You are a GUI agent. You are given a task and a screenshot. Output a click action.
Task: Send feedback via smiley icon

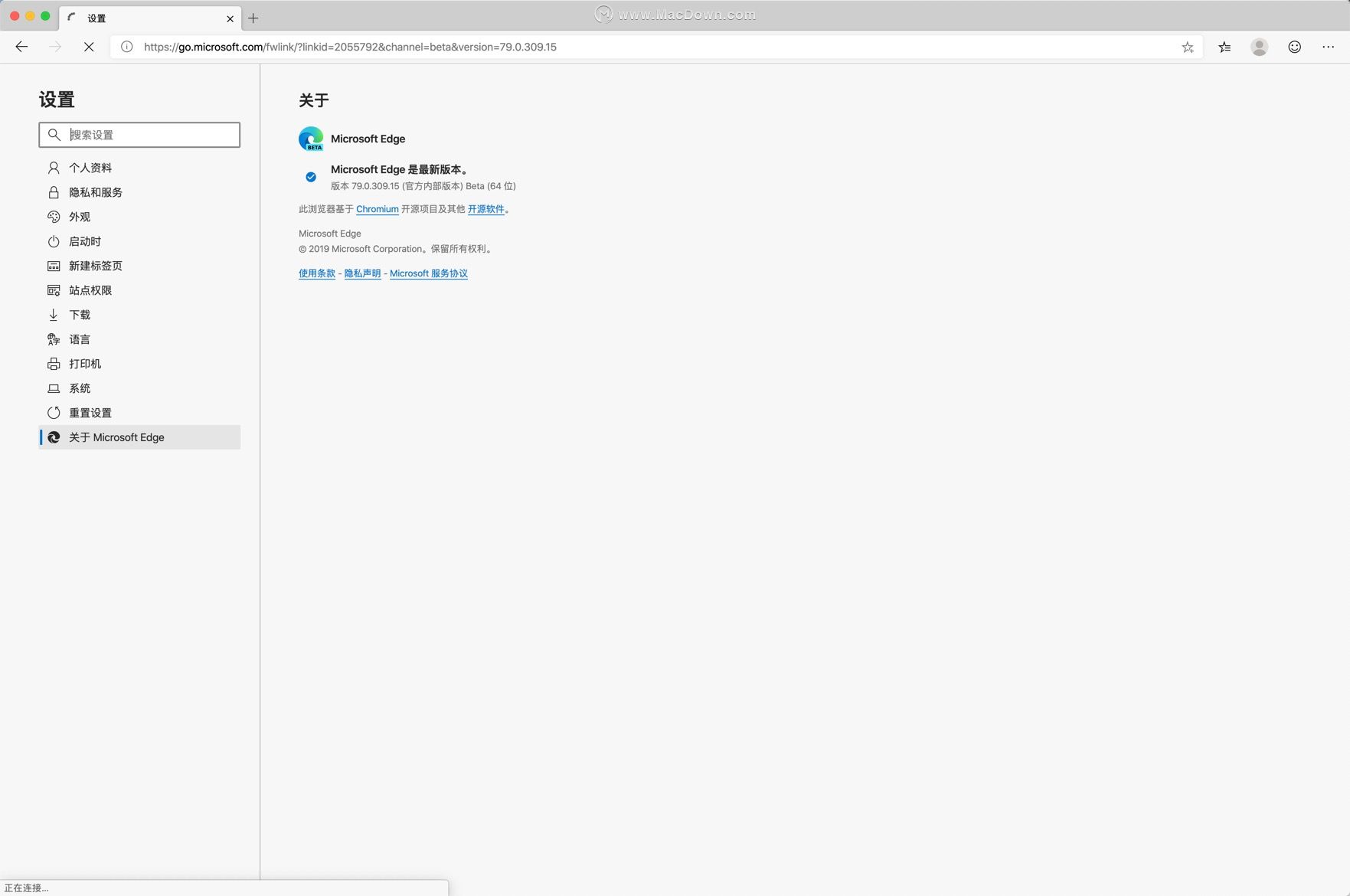[1294, 47]
